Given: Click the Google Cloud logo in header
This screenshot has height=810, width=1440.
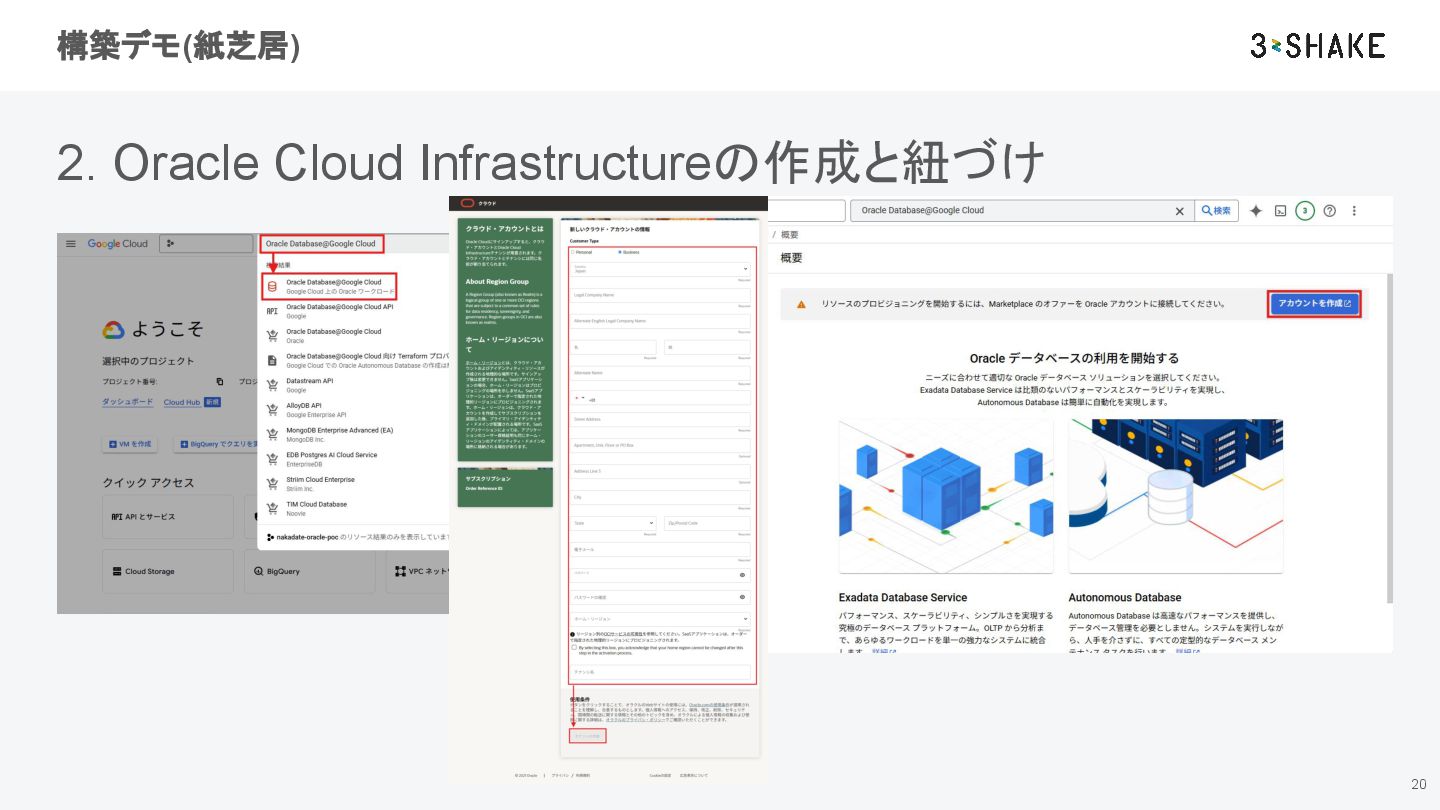Looking at the screenshot, I should point(117,243).
